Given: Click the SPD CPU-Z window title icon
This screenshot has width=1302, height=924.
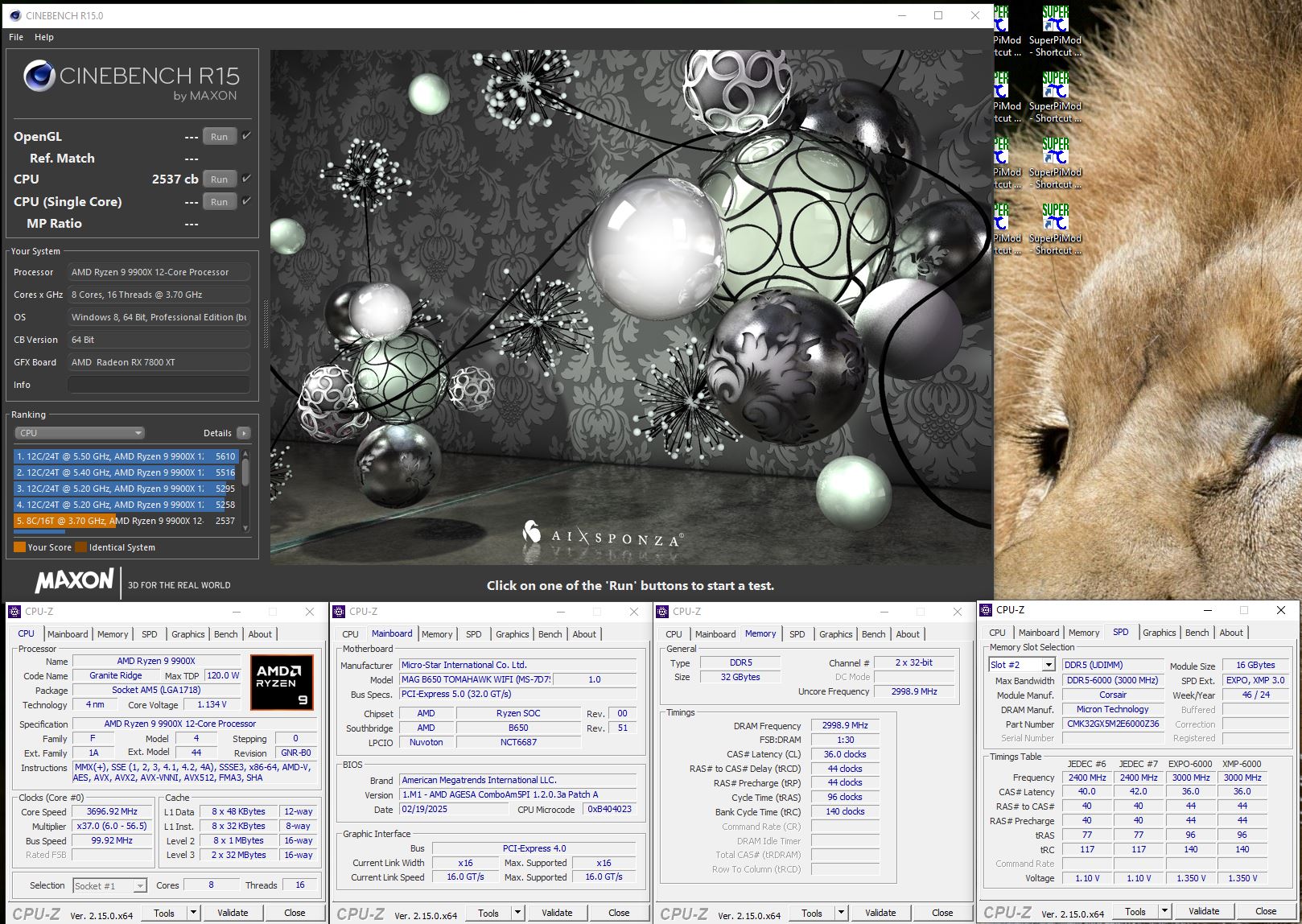Looking at the screenshot, I should [x=986, y=610].
